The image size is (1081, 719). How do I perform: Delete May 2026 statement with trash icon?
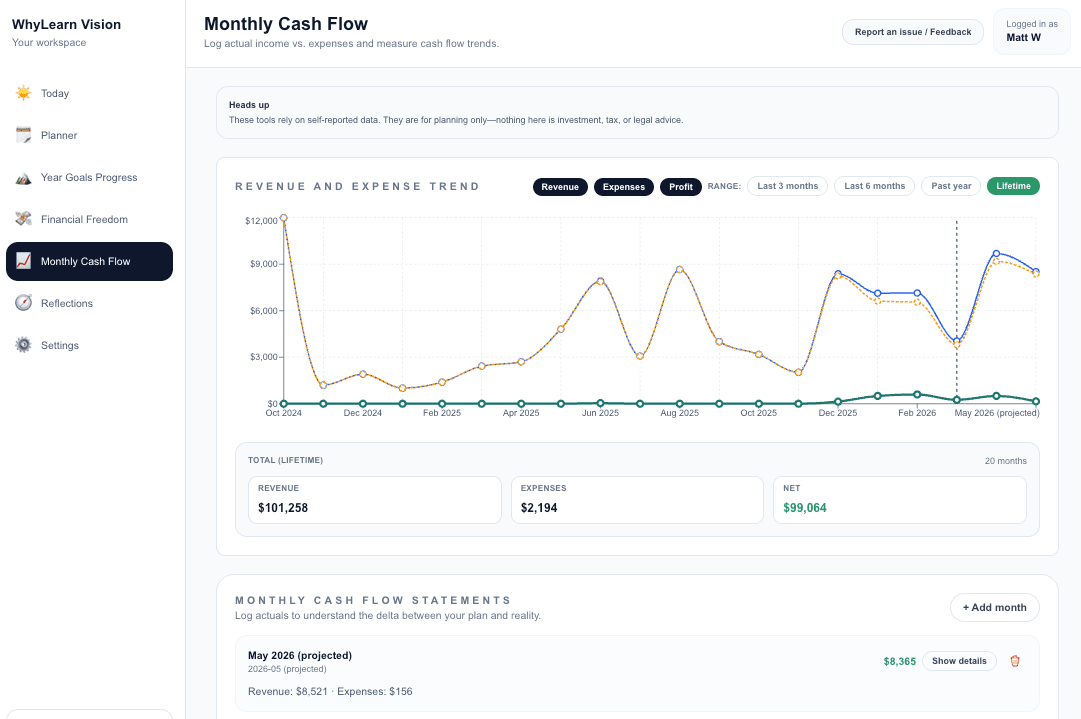pyautogui.click(x=1015, y=661)
